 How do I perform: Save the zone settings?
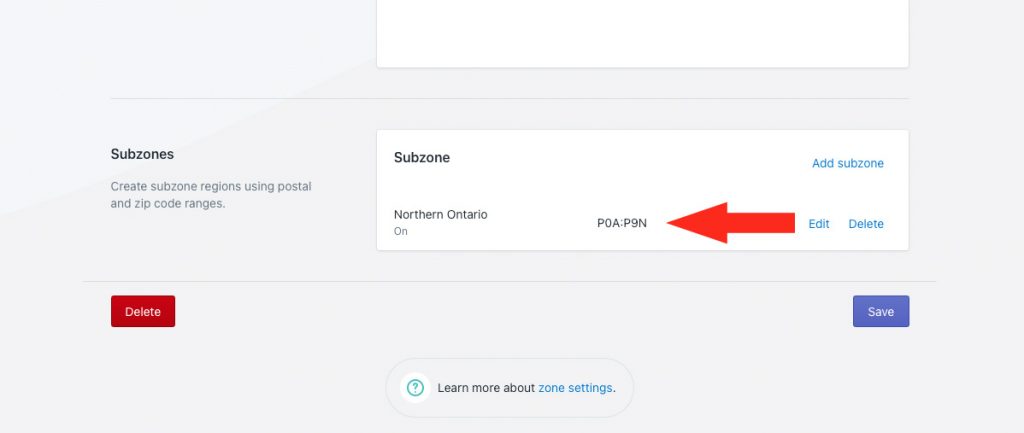(881, 312)
